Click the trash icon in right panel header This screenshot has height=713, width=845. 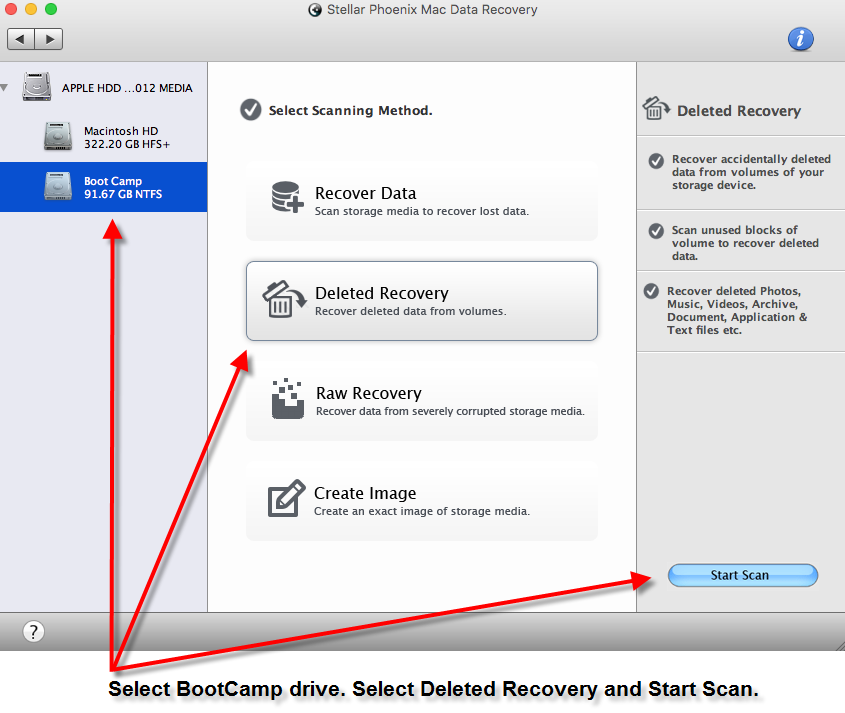656,108
